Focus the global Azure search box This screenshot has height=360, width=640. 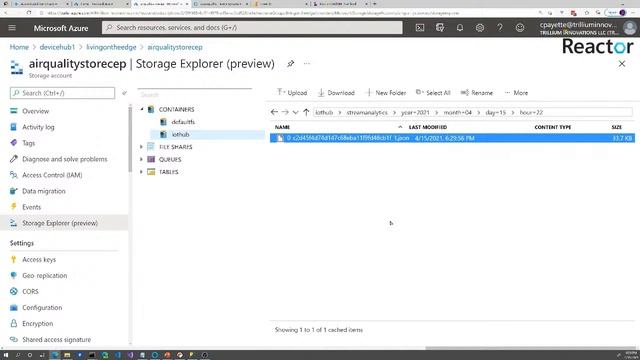click(252, 28)
